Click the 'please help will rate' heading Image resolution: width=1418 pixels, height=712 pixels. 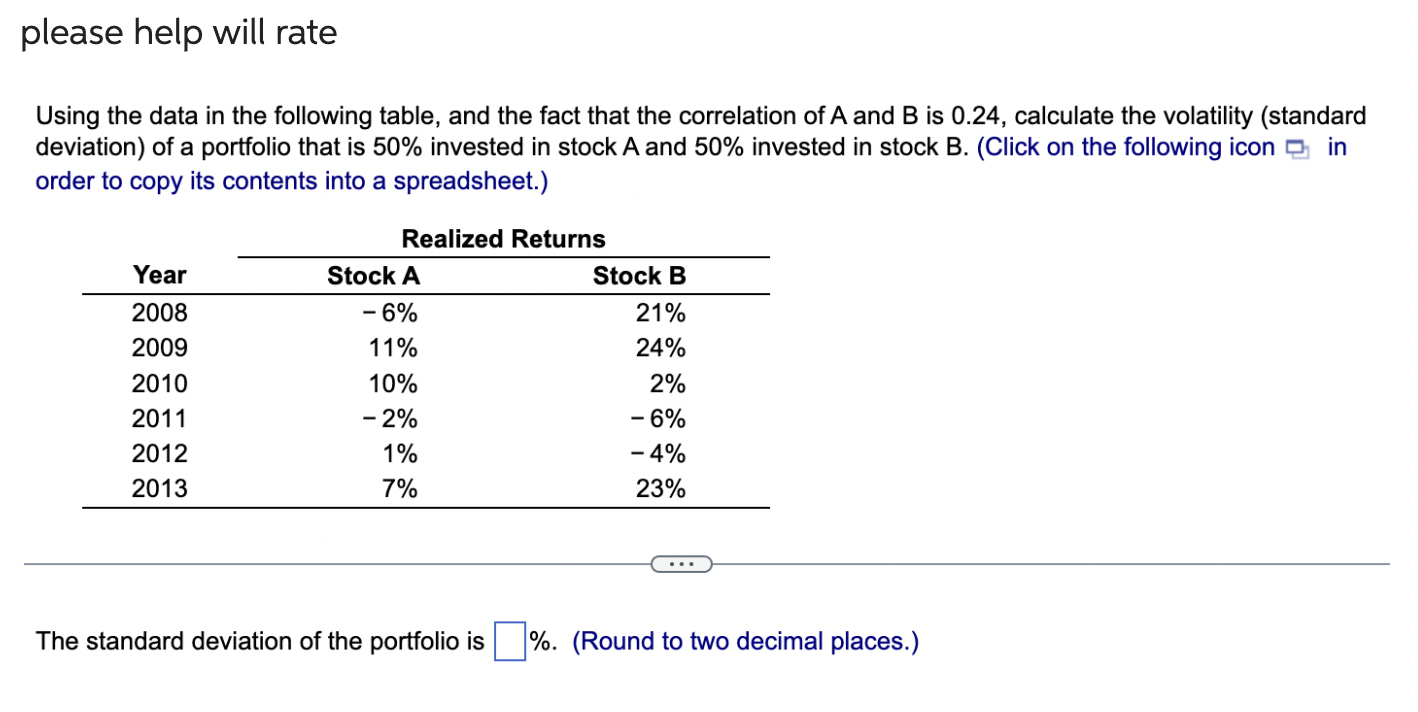pyautogui.click(x=179, y=34)
